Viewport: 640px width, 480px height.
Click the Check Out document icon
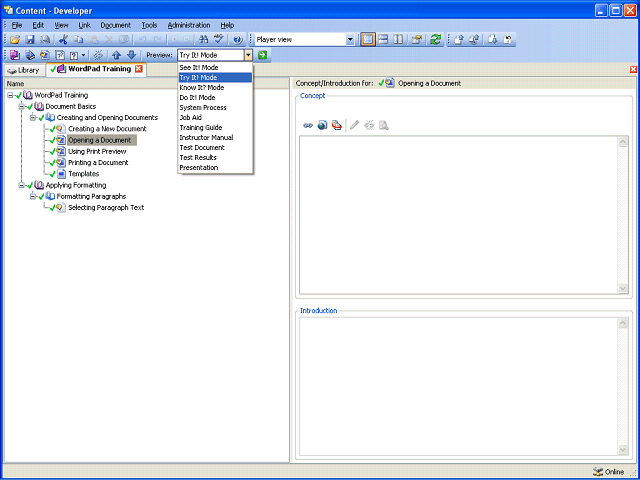(x=493, y=40)
